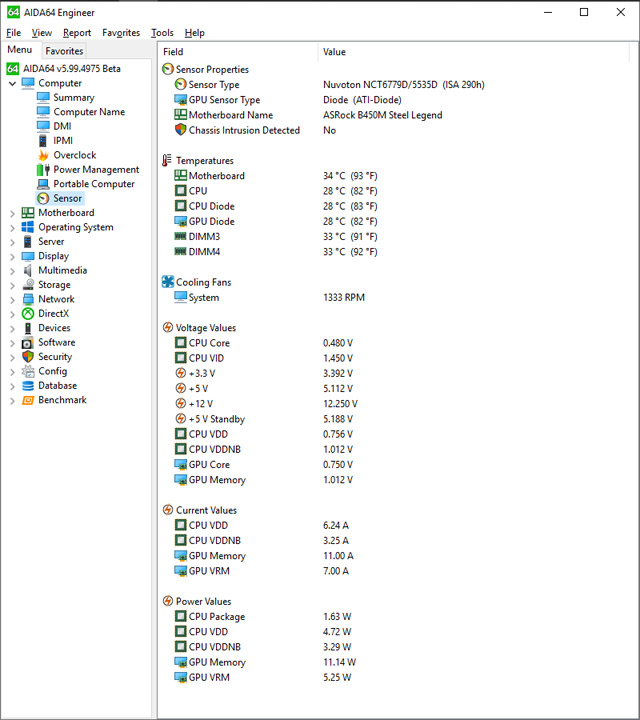Click the Power Management battery icon
This screenshot has height=720, width=640.
(43, 169)
